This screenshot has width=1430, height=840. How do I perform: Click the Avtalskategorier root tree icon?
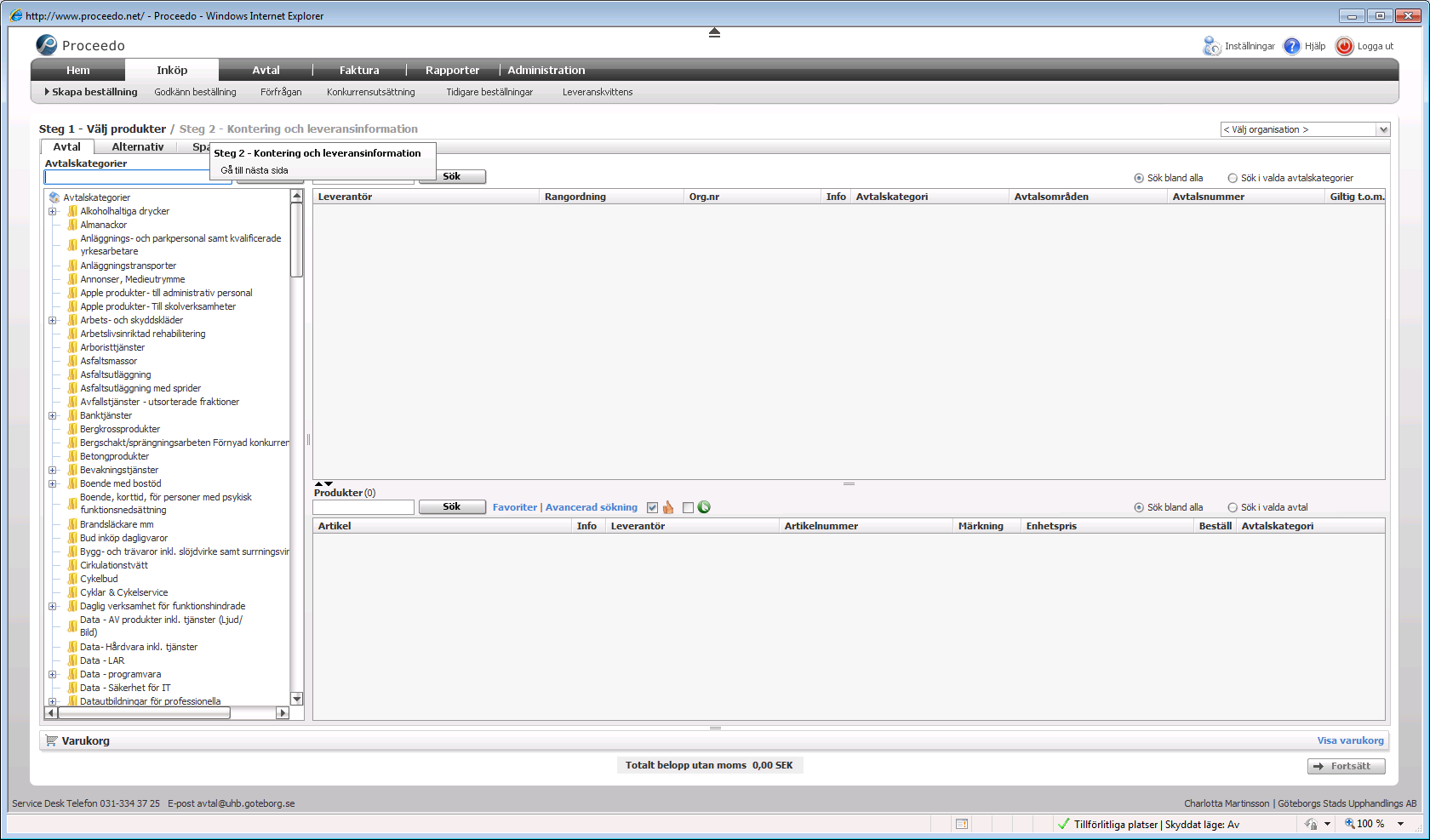tap(54, 197)
